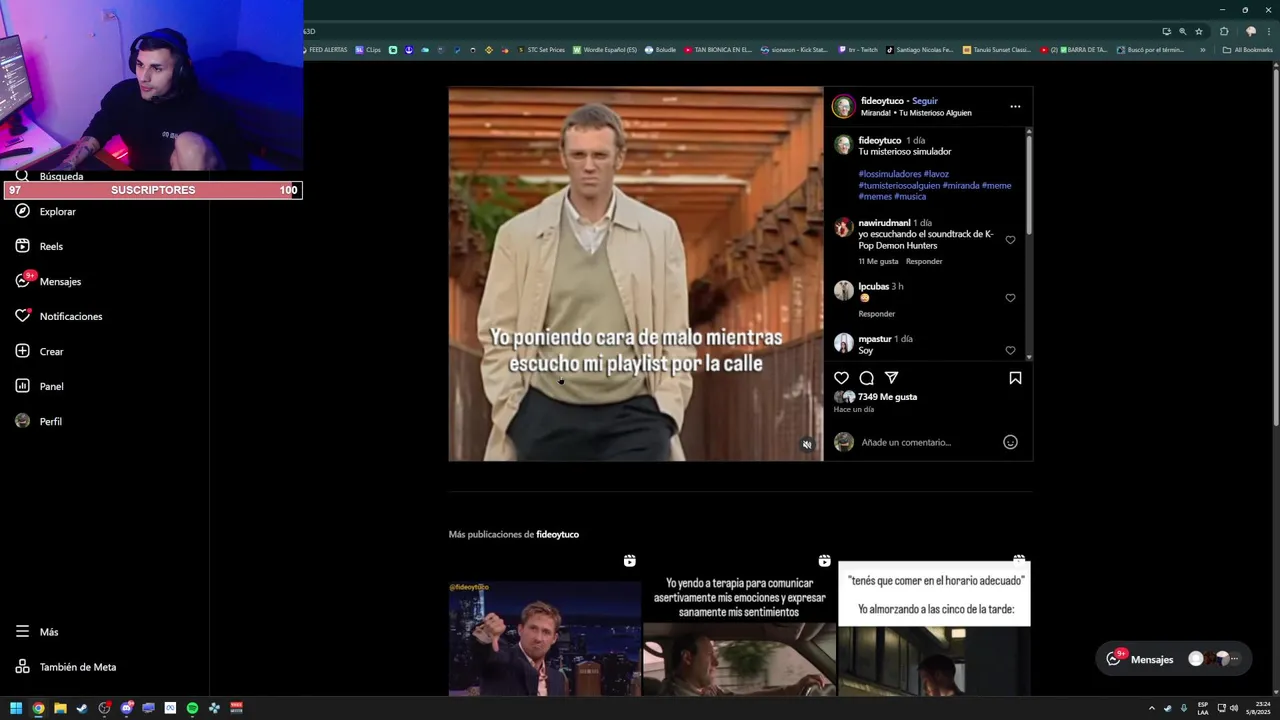Viewport: 1280px width, 720px height.
Task: Open fideoytuco link in Más publicaciones heading
Action: pyautogui.click(x=557, y=534)
